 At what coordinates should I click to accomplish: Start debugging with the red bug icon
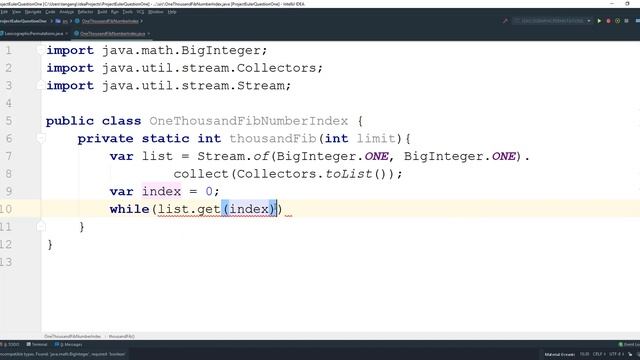point(608,21)
